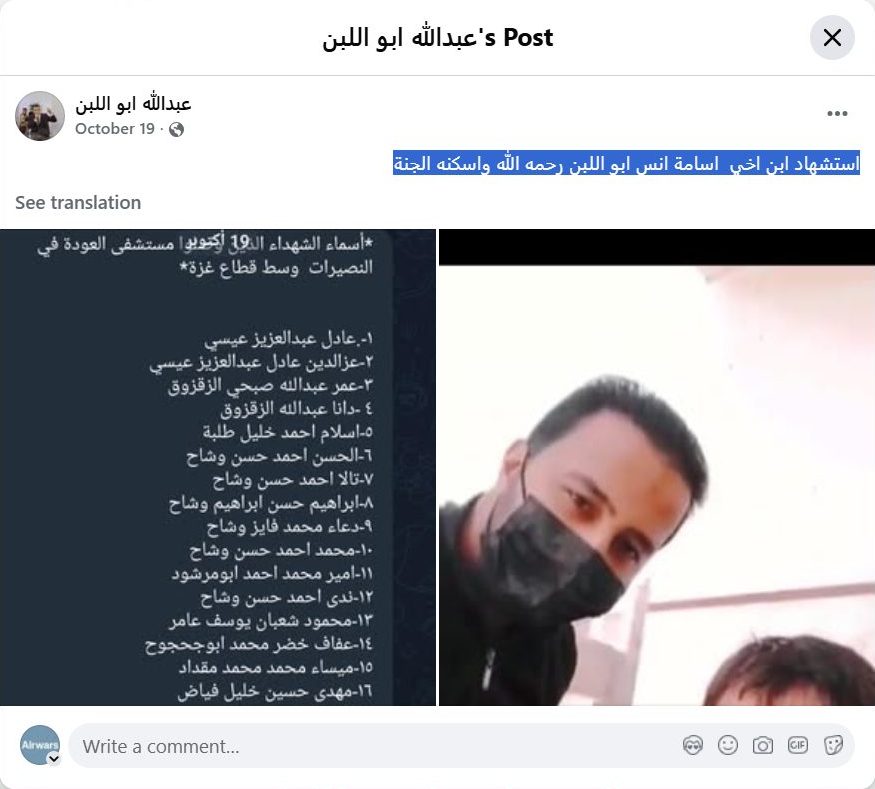The height and width of the screenshot is (789, 875).
Task: Expand commenter identity switcher arrow on avatar
Action: (x=54, y=758)
